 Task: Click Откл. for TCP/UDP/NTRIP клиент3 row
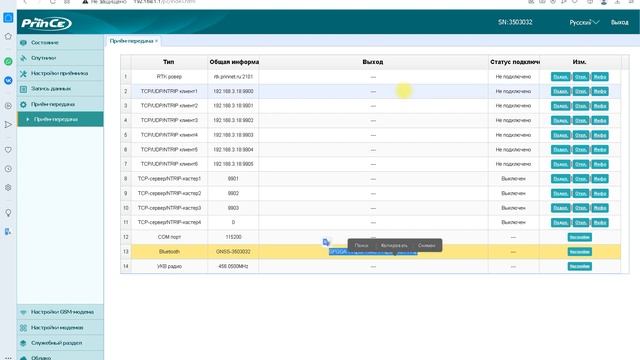[x=580, y=120]
